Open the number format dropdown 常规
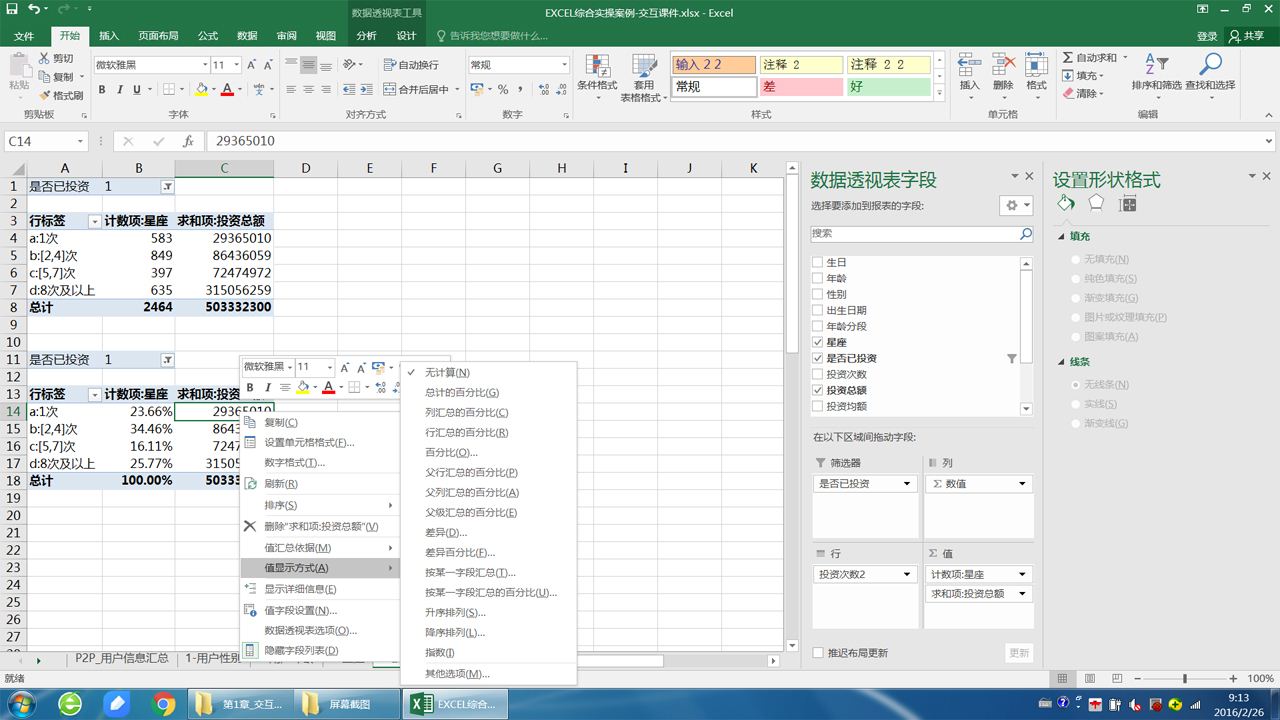The width and height of the screenshot is (1280, 720). click(565, 64)
